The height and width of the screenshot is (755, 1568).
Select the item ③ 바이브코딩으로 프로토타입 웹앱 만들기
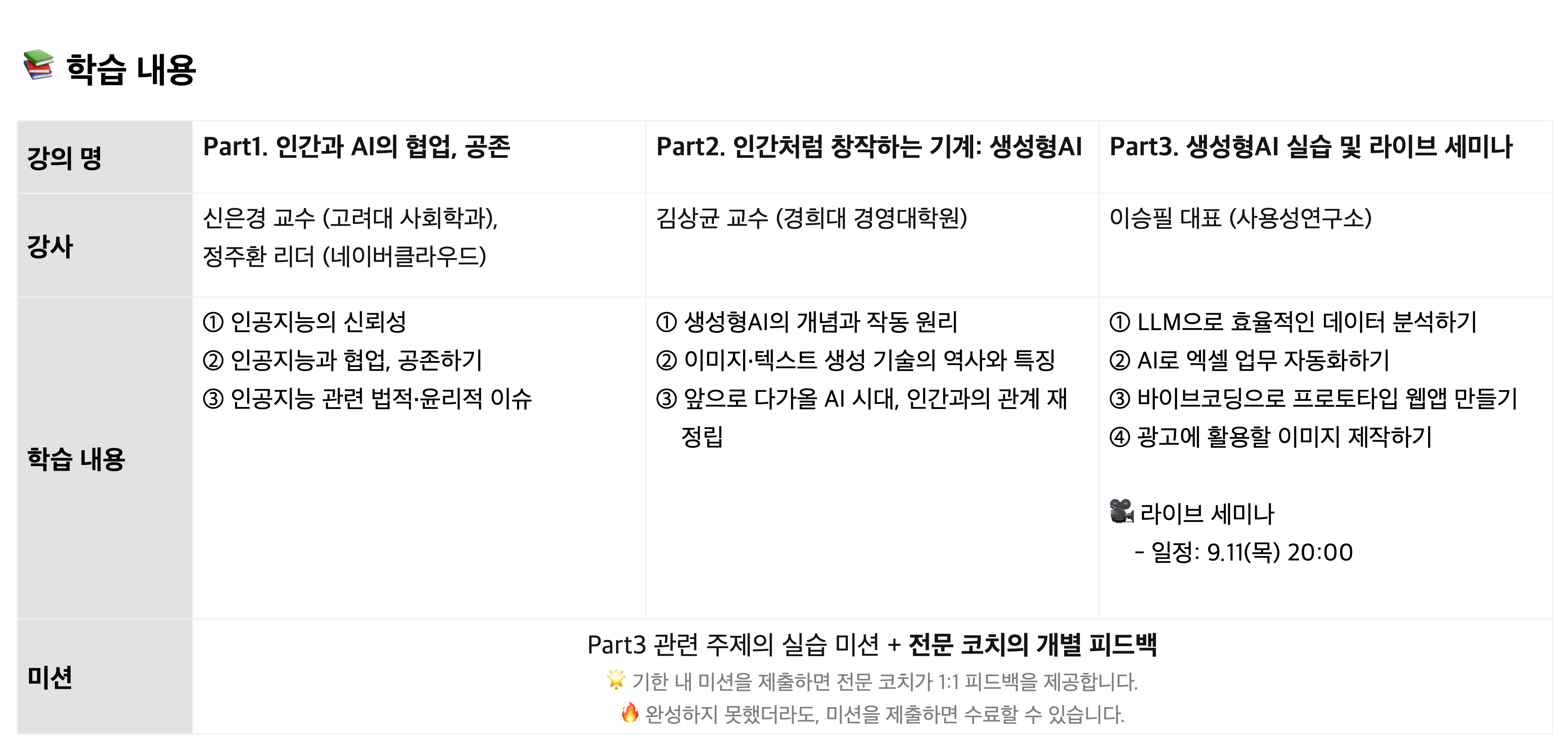[x=1313, y=399]
